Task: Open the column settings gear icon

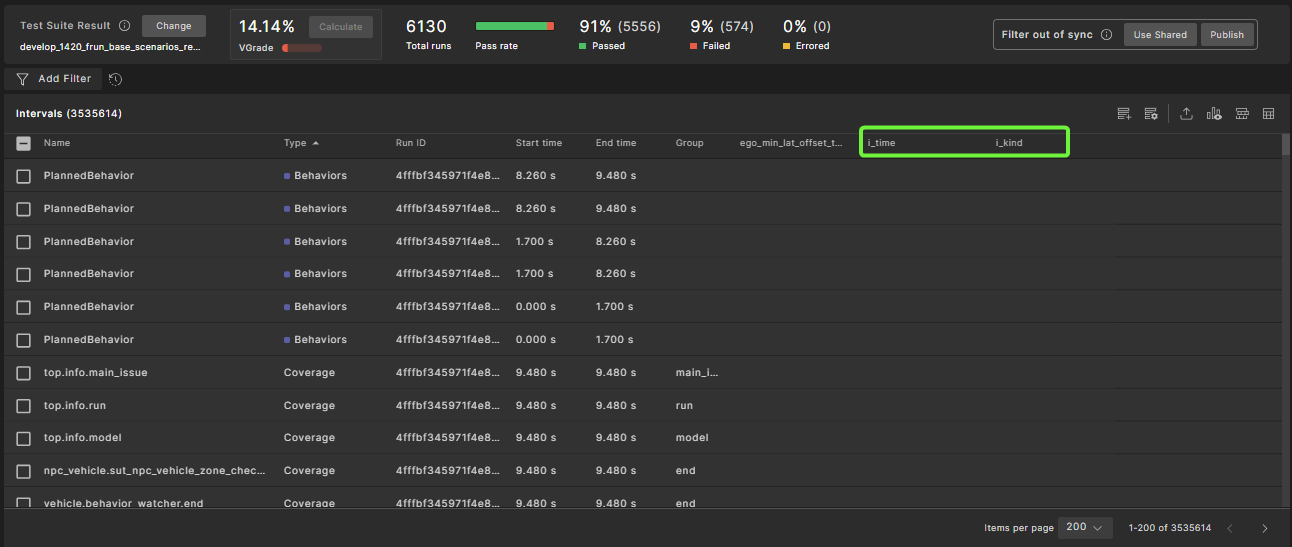Action: 1151,114
